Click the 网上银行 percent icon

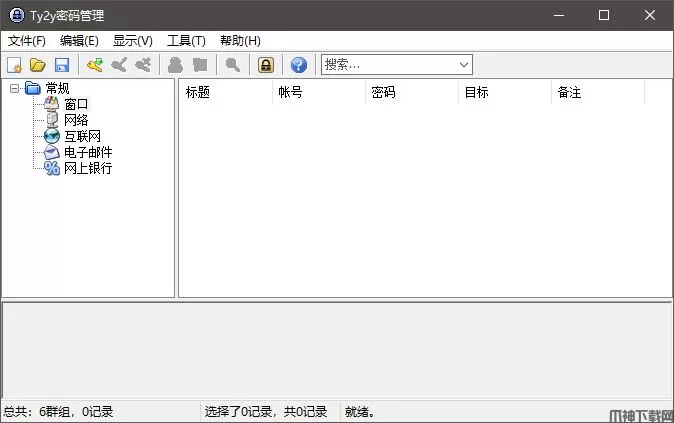[x=52, y=168]
